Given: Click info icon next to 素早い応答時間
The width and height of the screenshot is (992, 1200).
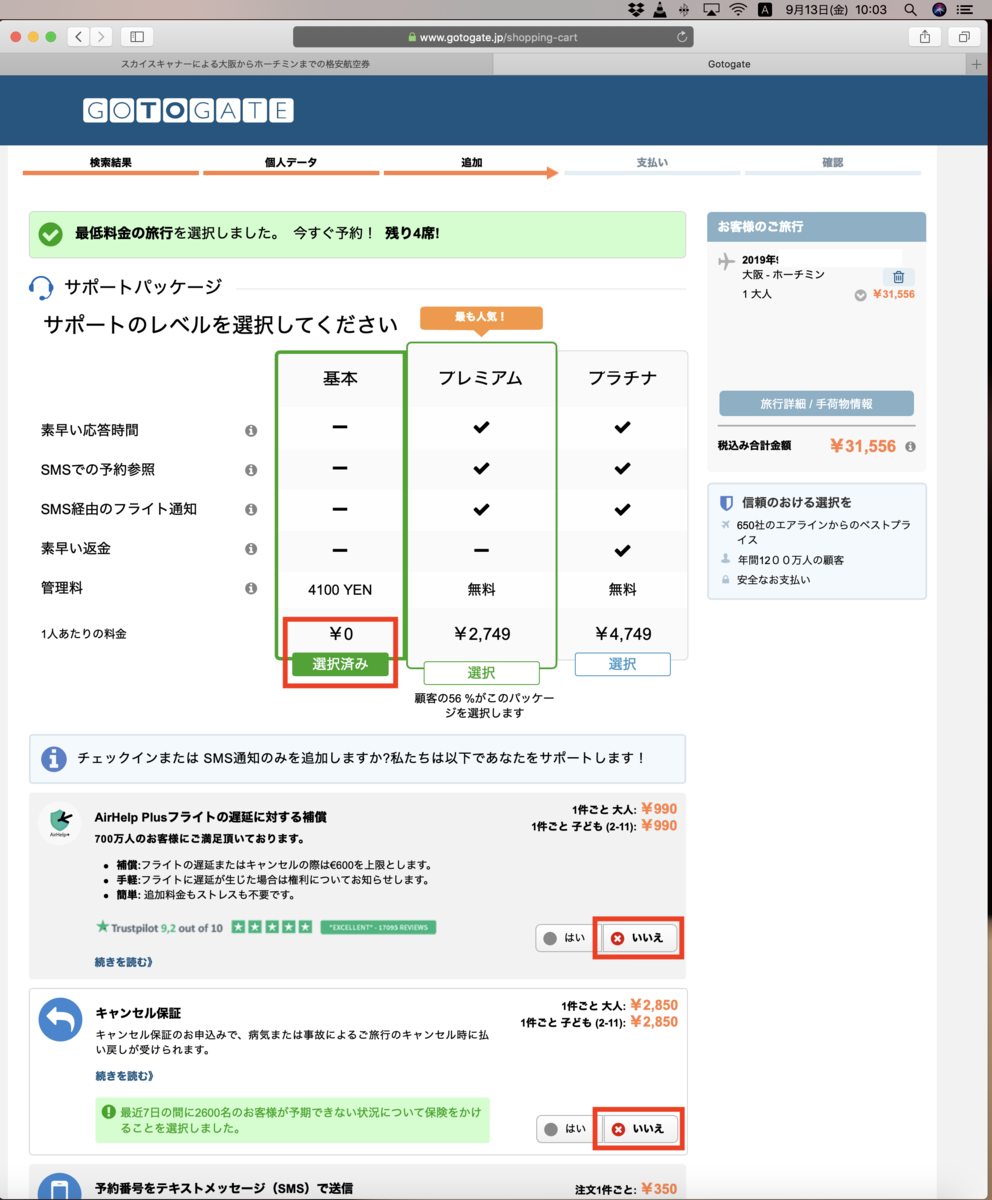Looking at the screenshot, I should 251,430.
